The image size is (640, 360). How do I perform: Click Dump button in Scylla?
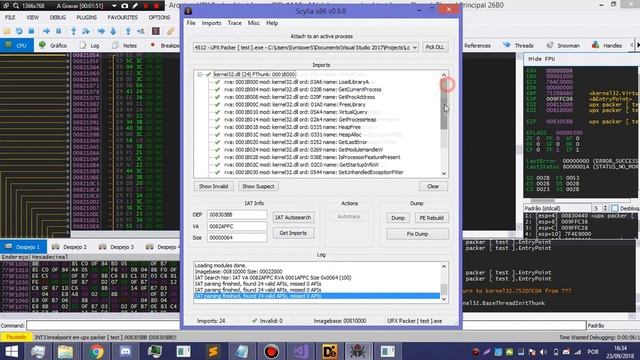[398, 218]
